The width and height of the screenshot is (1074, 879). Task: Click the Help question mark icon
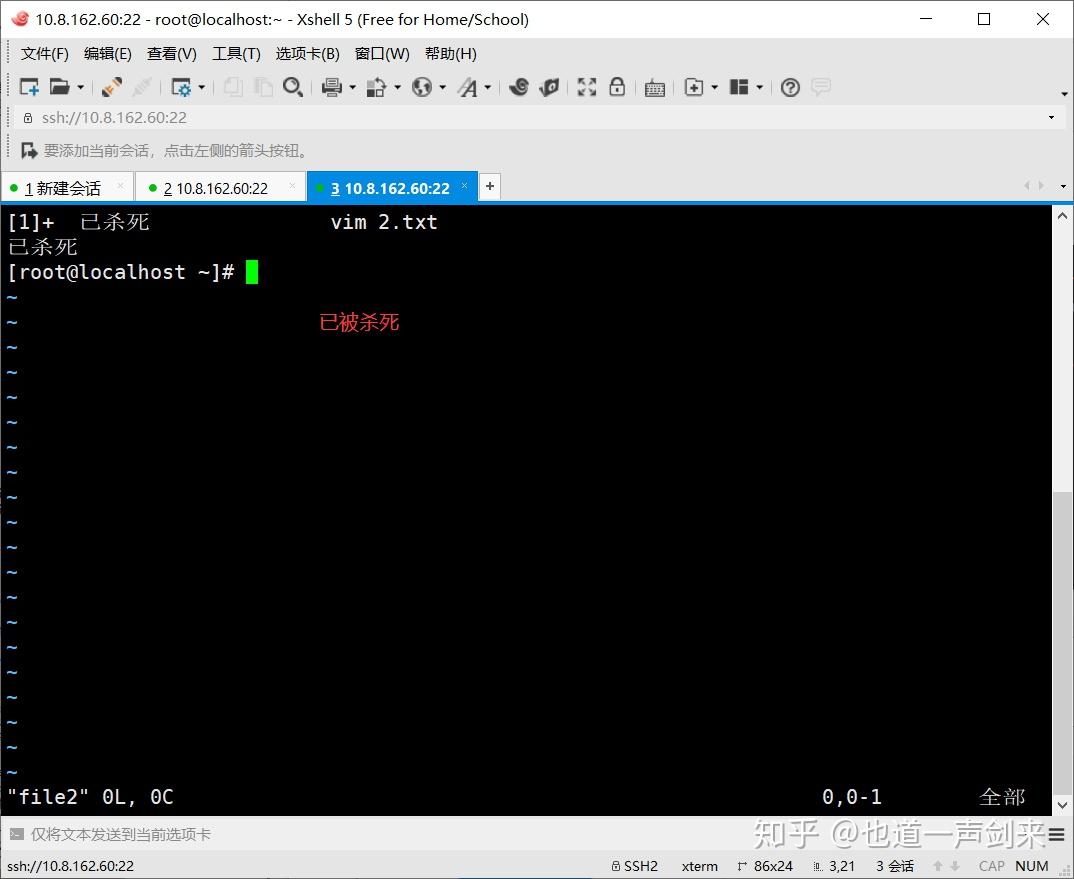coord(790,87)
